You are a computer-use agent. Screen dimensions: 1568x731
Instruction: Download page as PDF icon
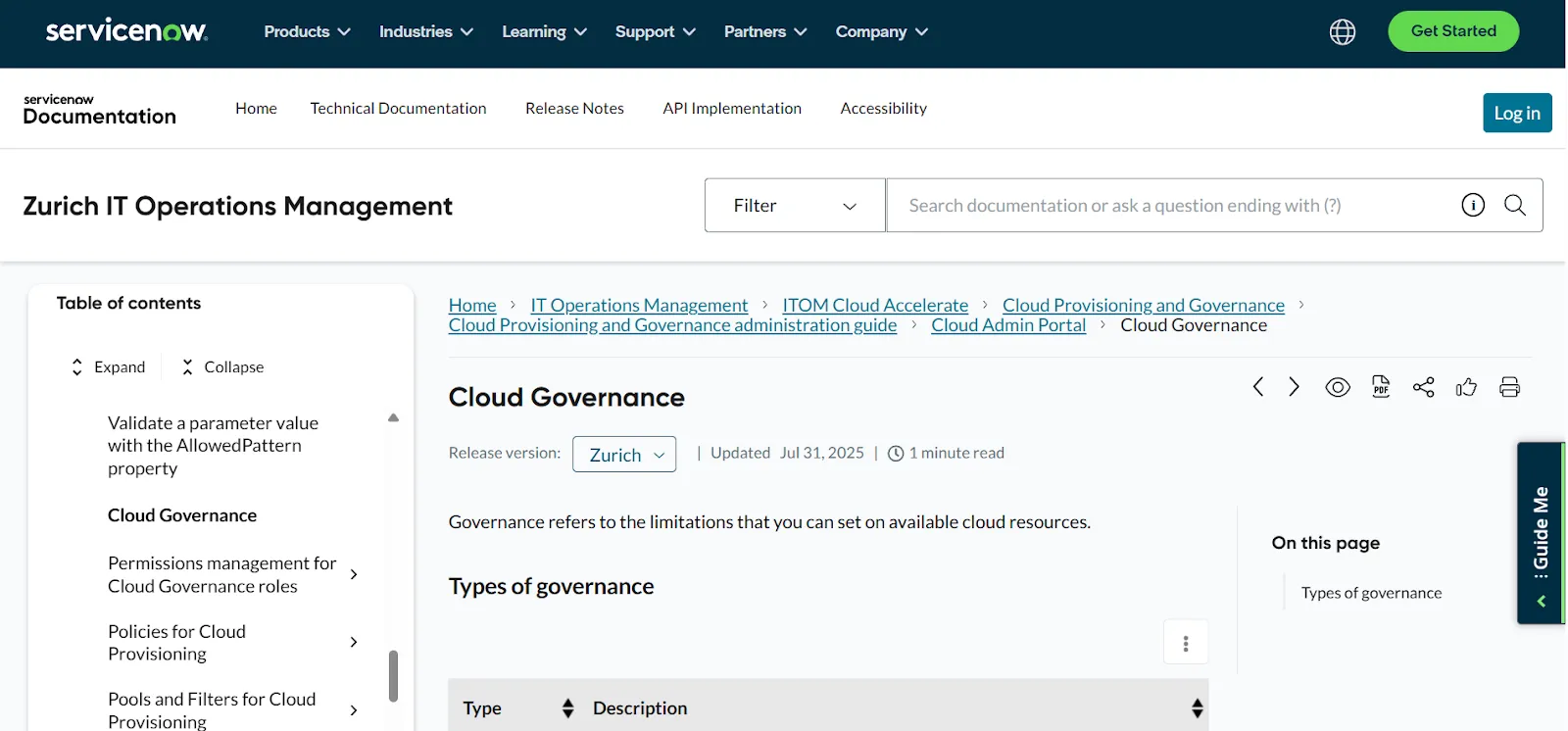1381,387
